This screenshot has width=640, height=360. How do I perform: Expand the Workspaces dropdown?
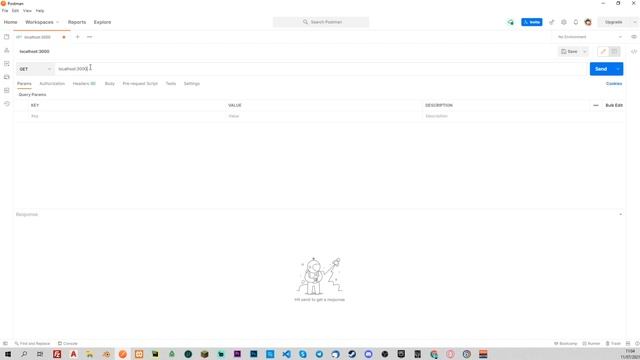(42, 22)
